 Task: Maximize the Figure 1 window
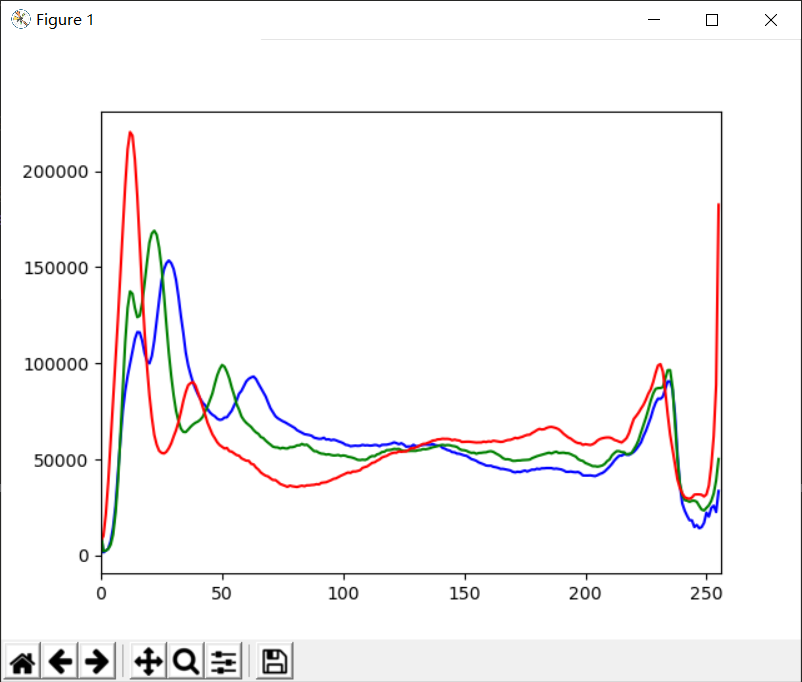[711, 19]
